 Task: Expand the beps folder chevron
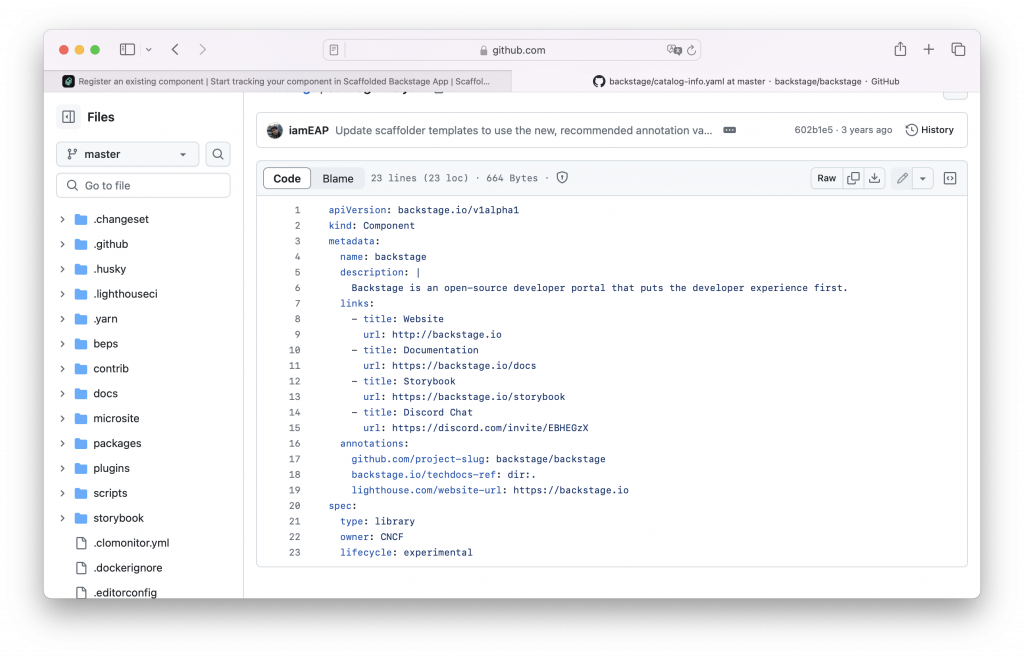pyautogui.click(x=63, y=344)
